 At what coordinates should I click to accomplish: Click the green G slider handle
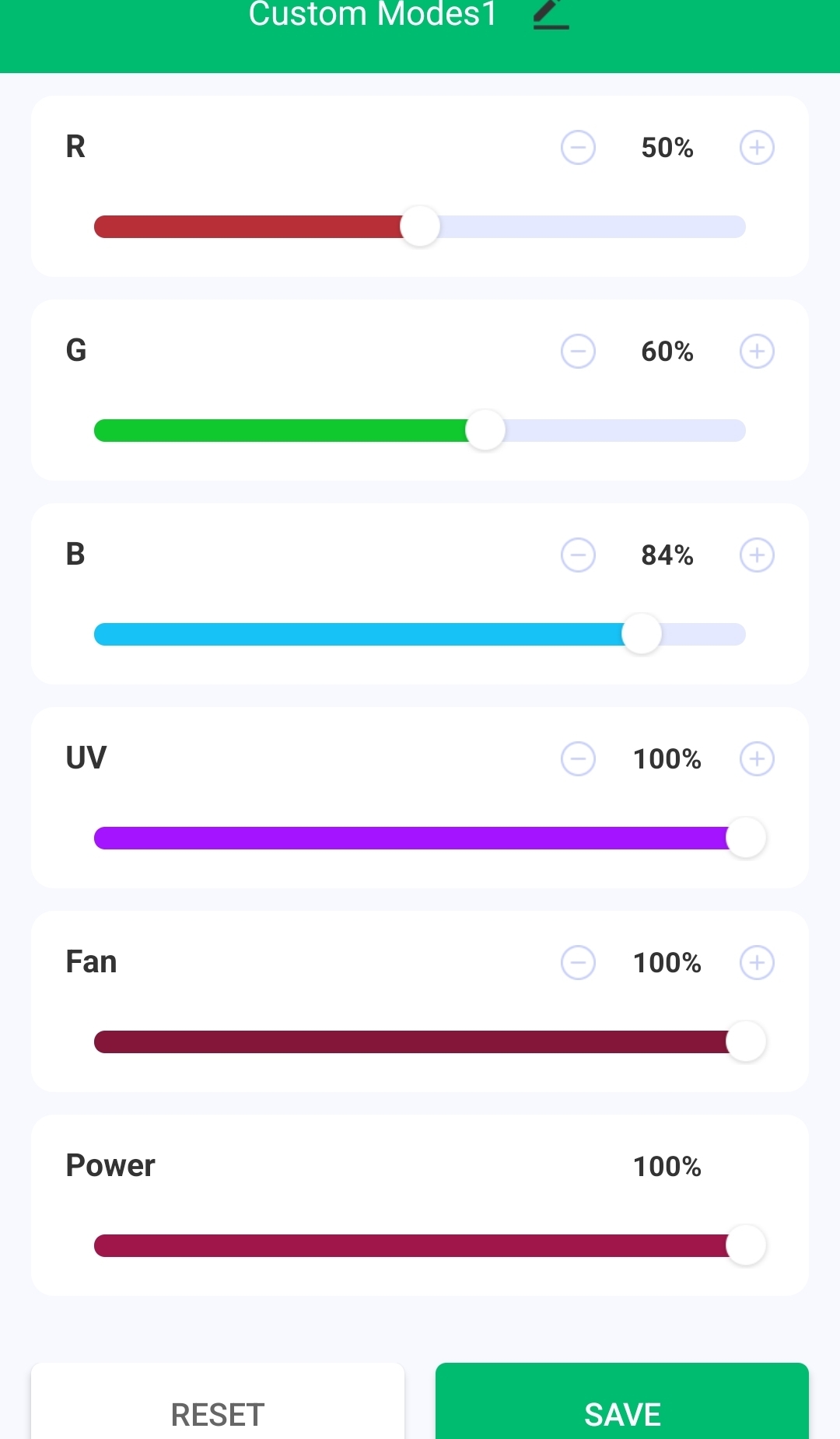[485, 430]
